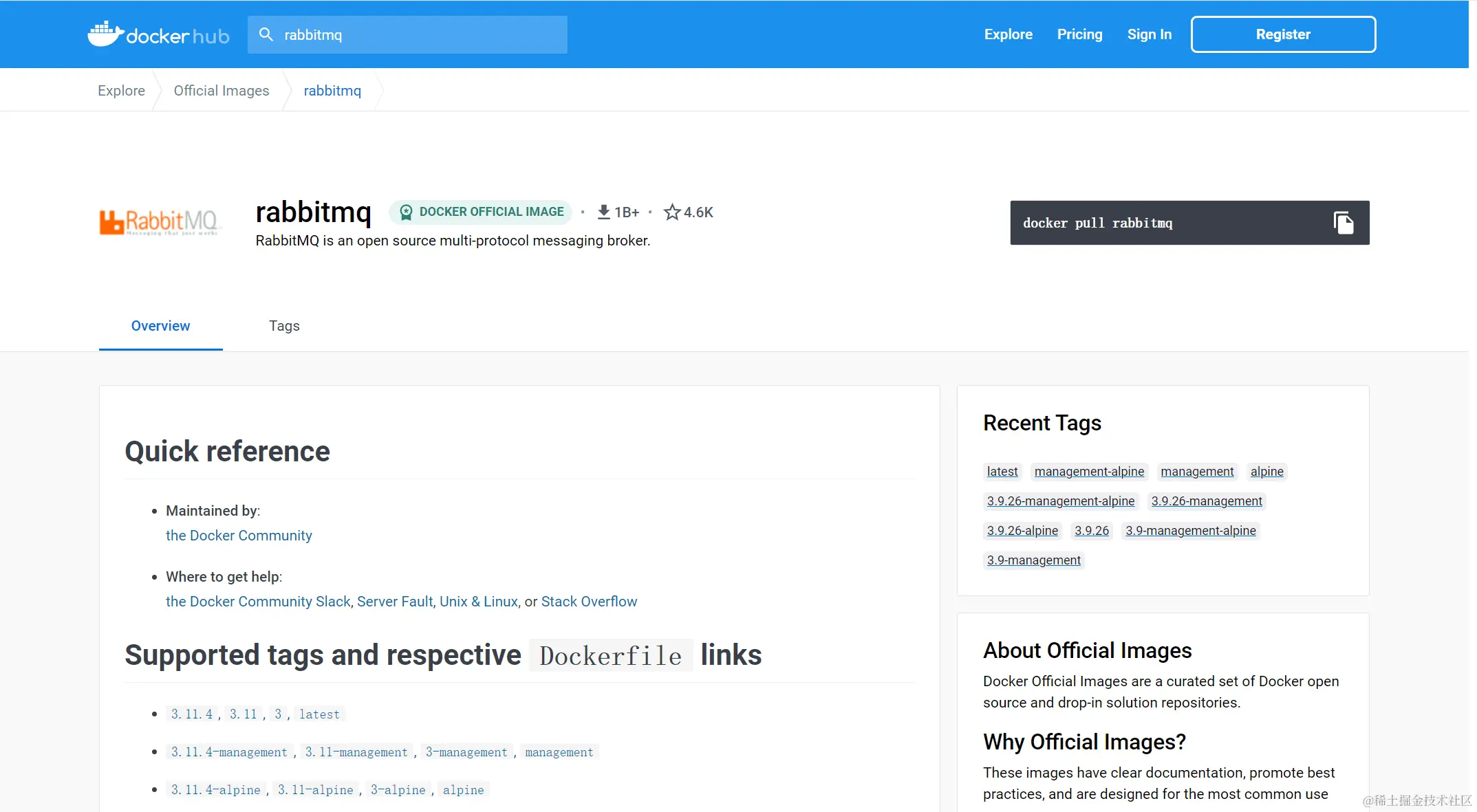
Task: Click the alpine recent tag
Action: click(x=1266, y=472)
